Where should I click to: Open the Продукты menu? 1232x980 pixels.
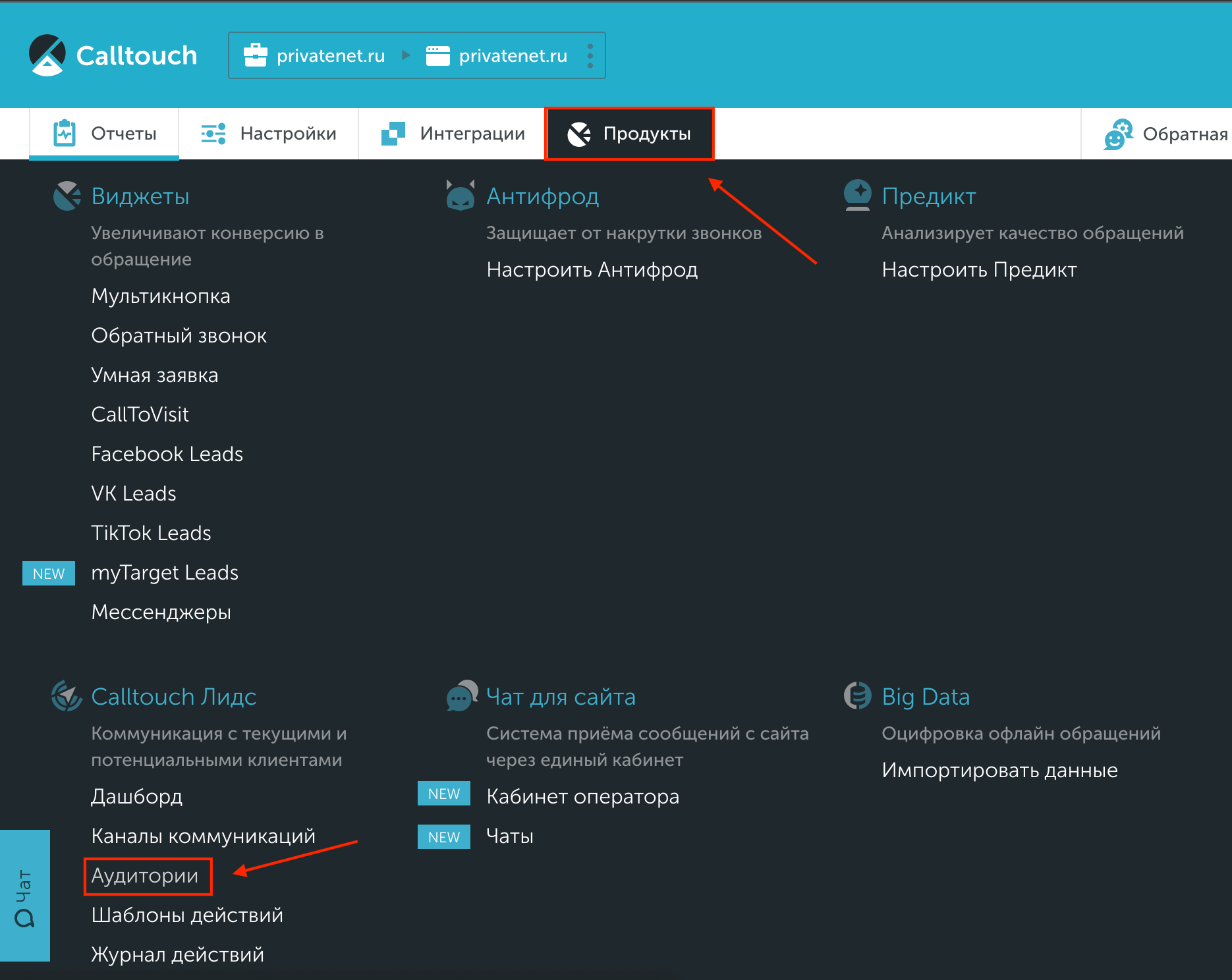point(629,133)
